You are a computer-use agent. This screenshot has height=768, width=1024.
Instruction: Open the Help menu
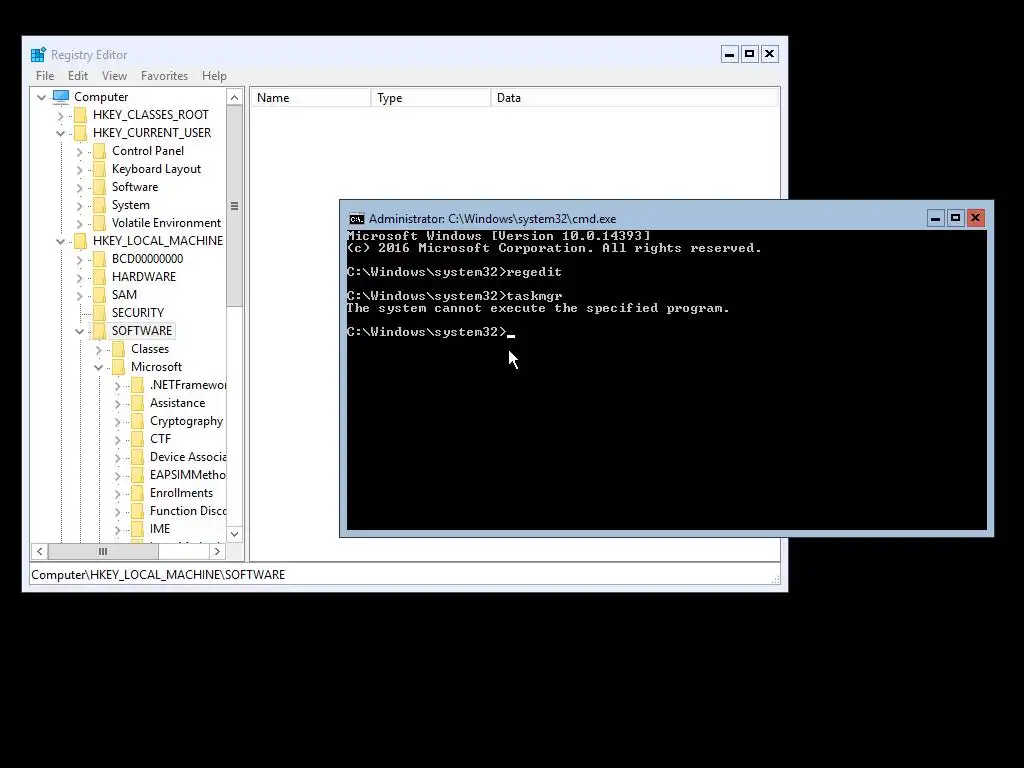[214, 76]
